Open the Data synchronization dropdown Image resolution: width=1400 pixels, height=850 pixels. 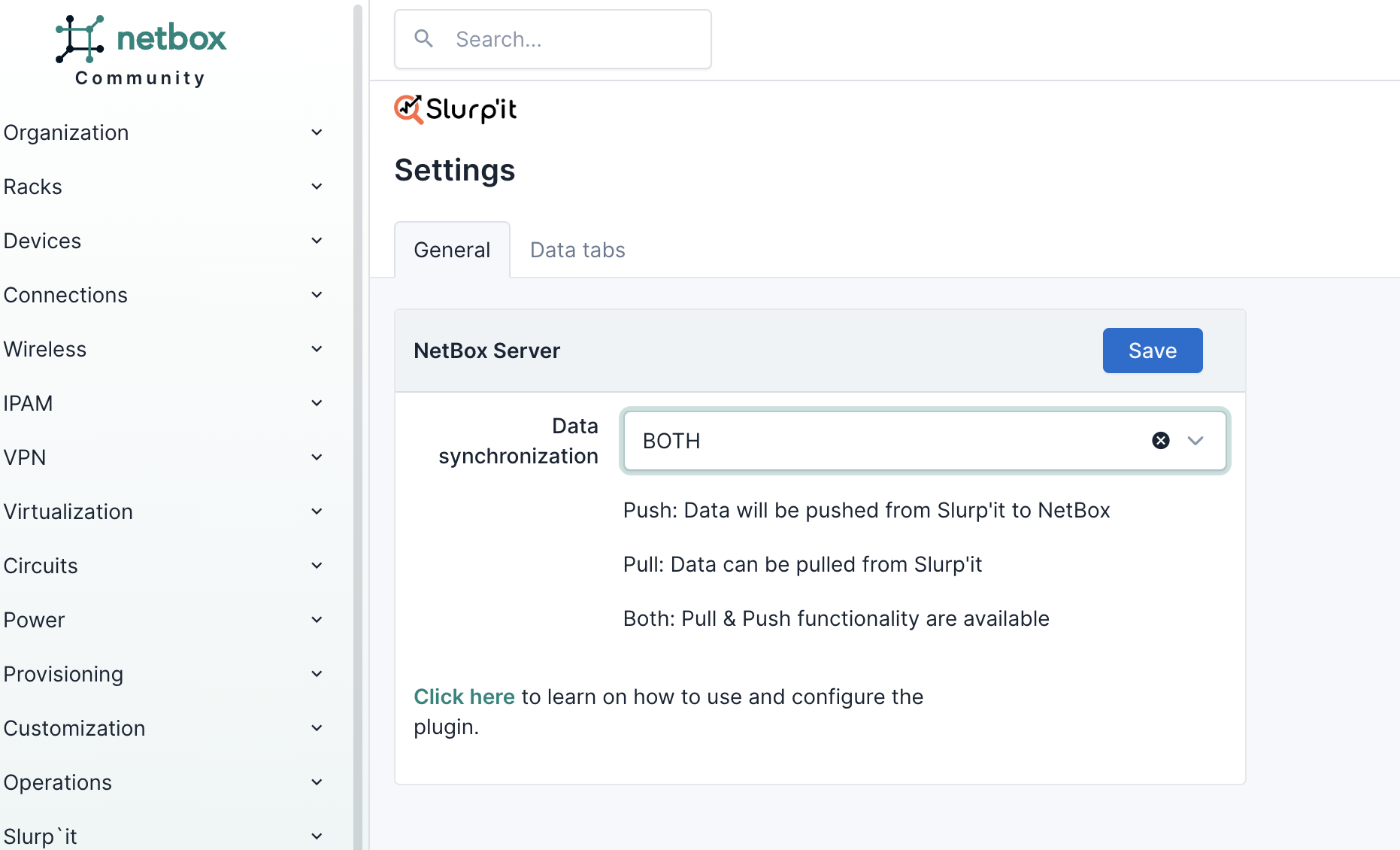[x=1195, y=441]
